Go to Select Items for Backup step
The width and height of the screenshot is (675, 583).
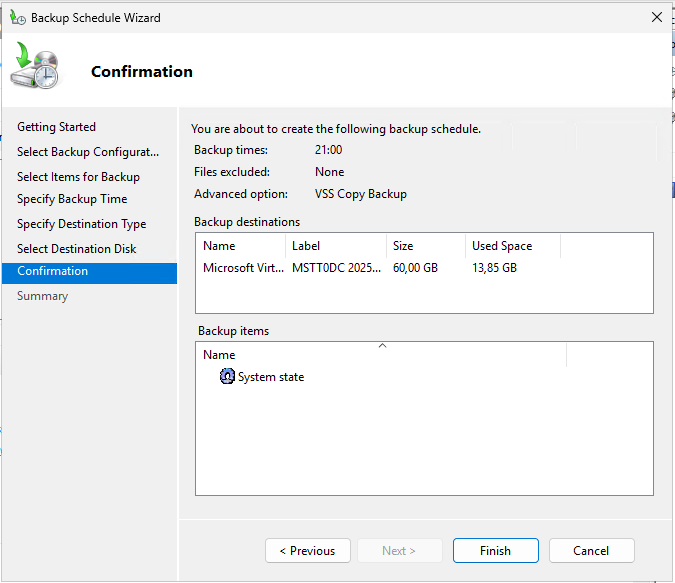78,177
